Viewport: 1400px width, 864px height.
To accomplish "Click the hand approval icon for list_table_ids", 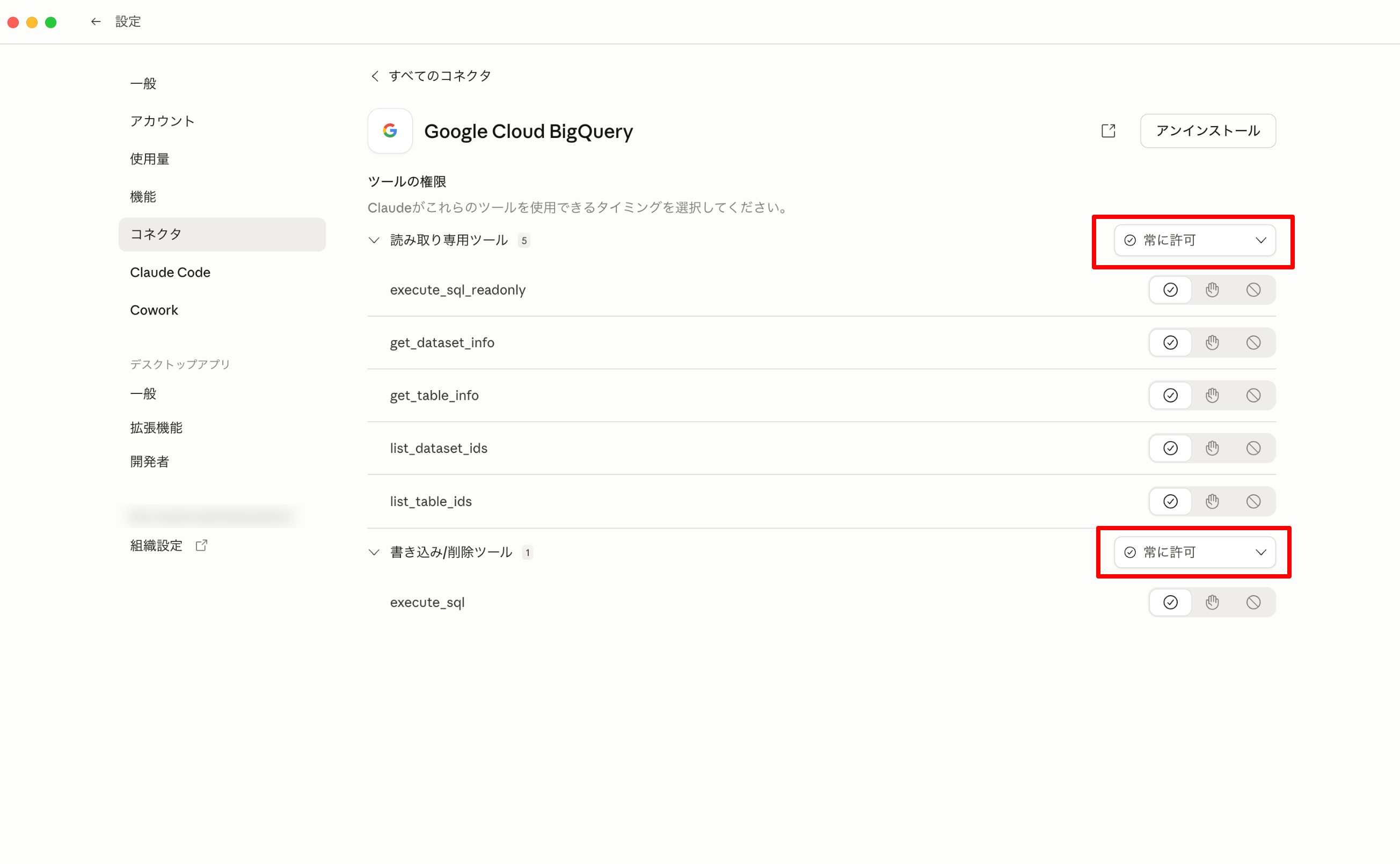I will click(1212, 501).
